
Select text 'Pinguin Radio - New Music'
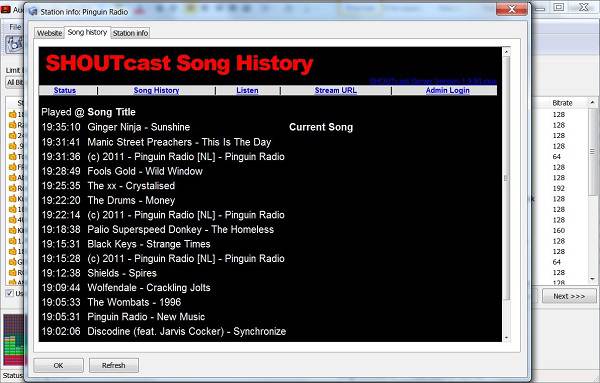(146, 316)
